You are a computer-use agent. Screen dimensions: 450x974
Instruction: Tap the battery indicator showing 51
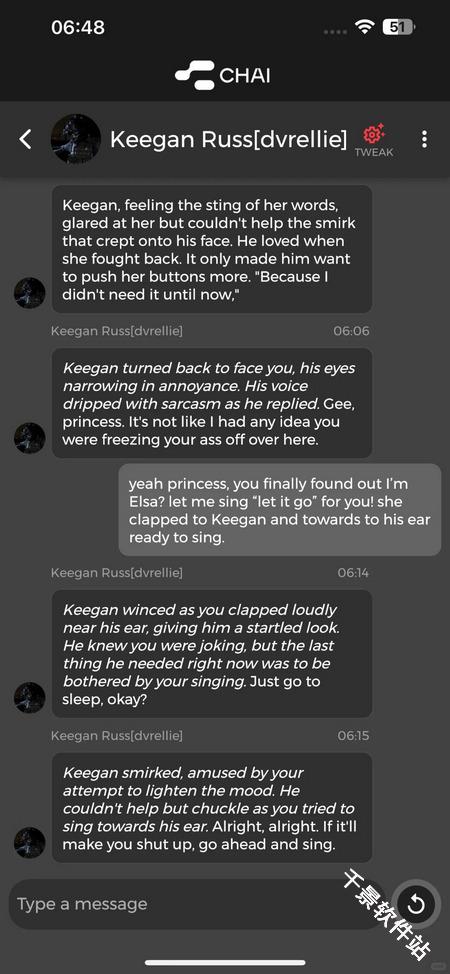(399, 27)
